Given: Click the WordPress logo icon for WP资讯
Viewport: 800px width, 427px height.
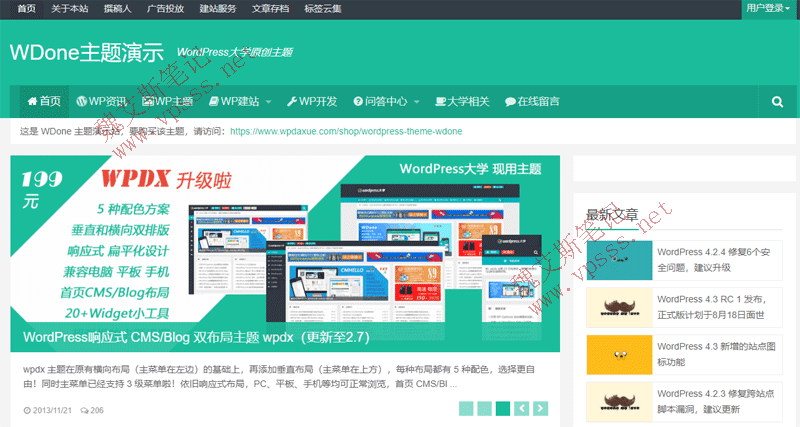Looking at the screenshot, I should click(82, 101).
